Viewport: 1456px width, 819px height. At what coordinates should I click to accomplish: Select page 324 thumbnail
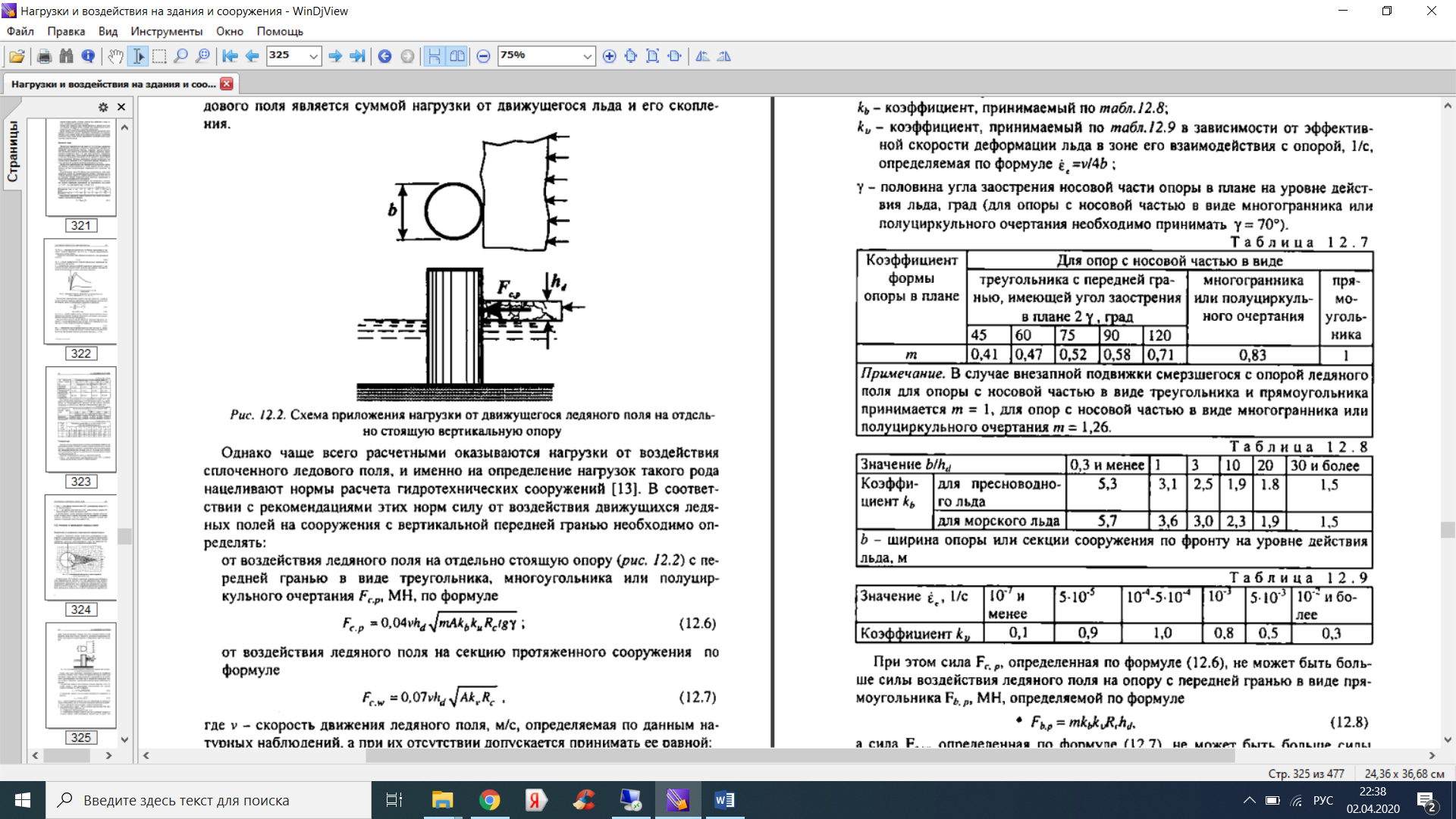(80, 548)
